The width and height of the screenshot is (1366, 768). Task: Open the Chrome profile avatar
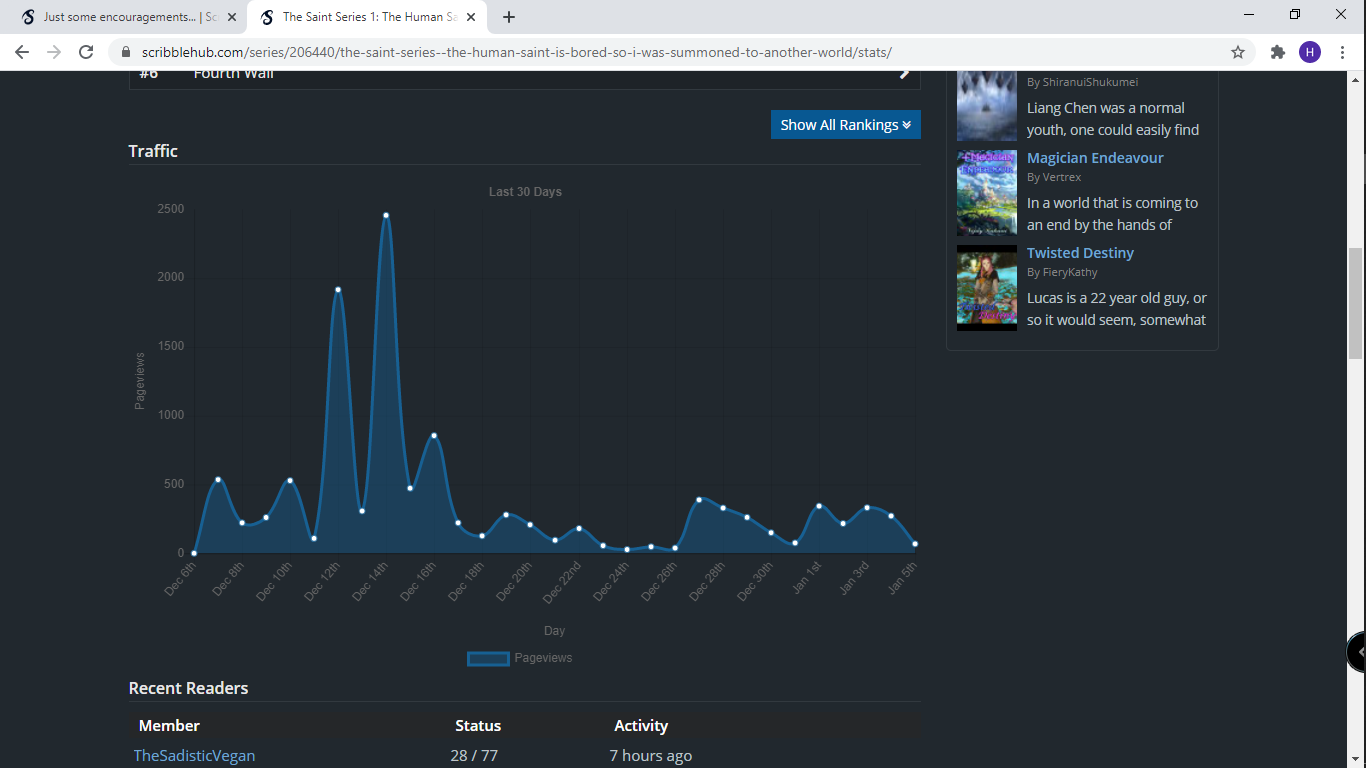click(x=1309, y=52)
